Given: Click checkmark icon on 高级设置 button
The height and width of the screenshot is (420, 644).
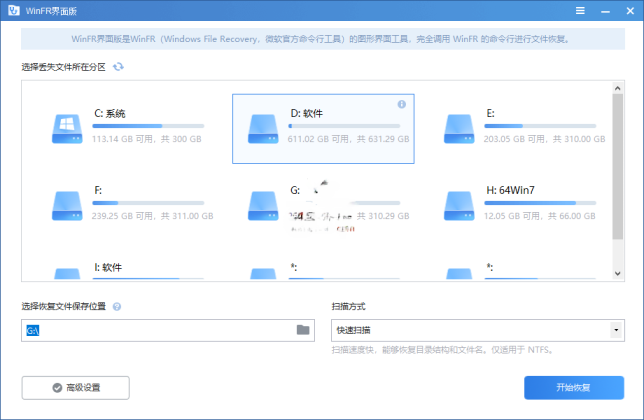Looking at the screenshot, I should (x=57, y=388).
